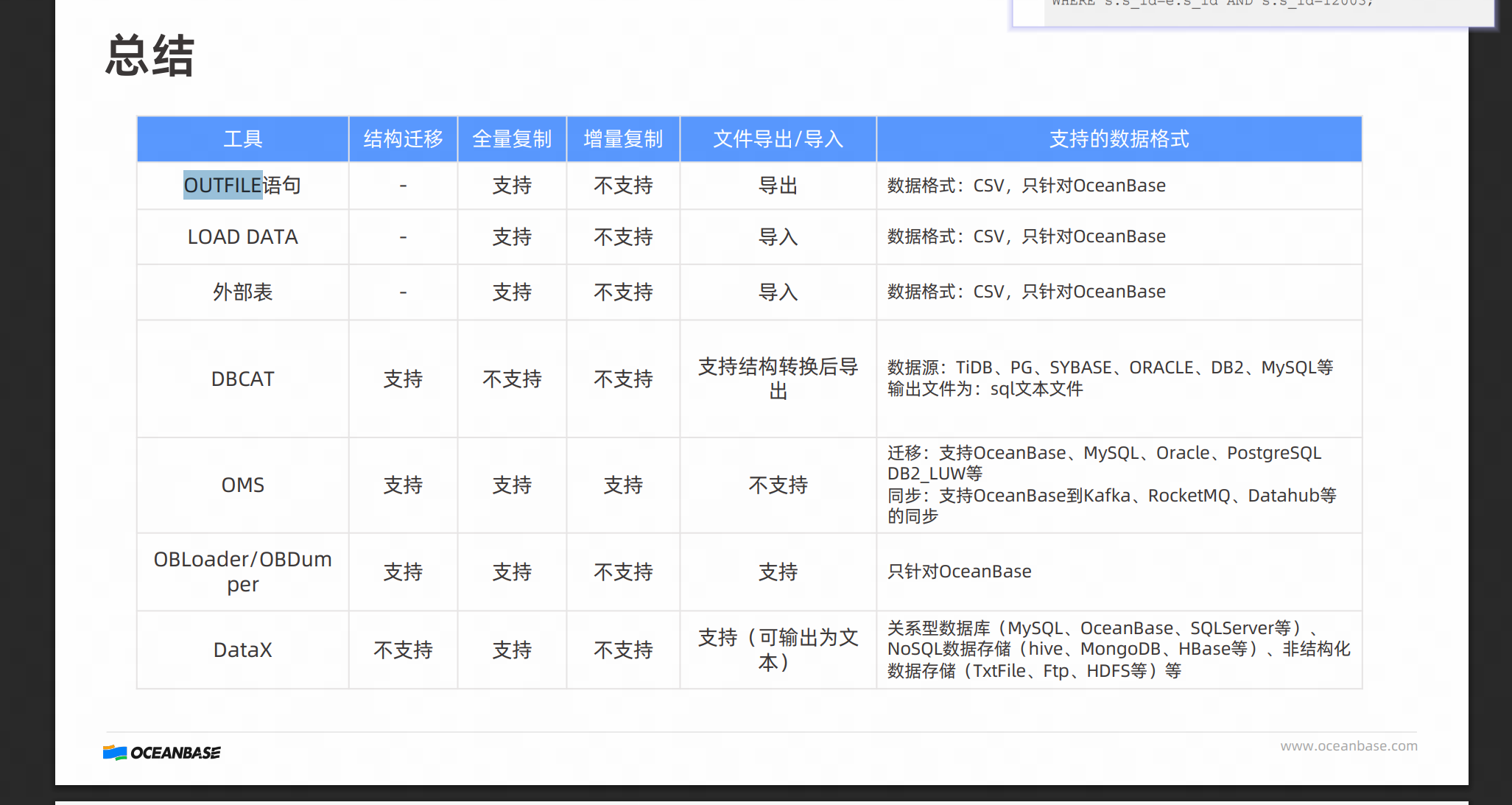Select the 全量复制 column header
Viewport: 1512px width, 805px height.
(x=512, y=139)
